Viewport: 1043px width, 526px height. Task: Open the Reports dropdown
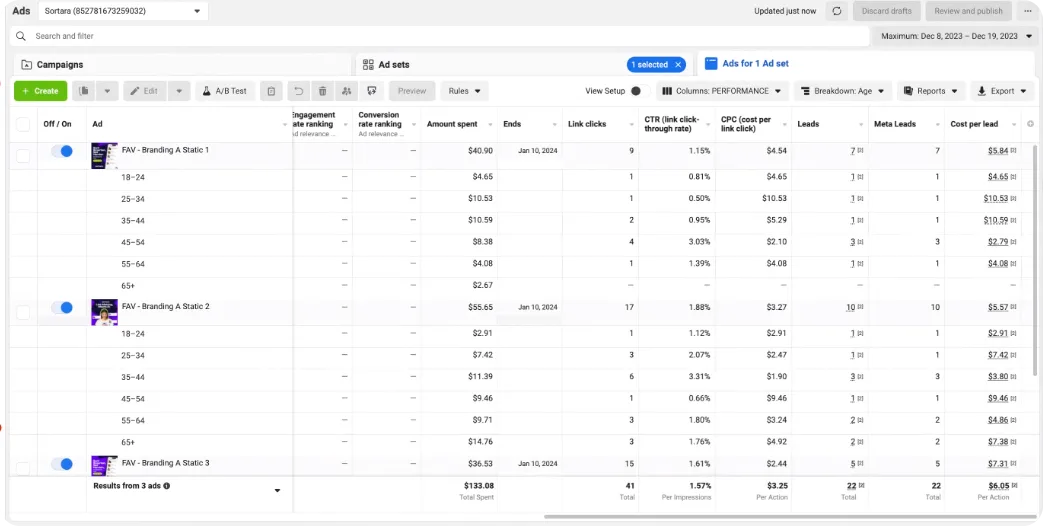coord(931,91)
